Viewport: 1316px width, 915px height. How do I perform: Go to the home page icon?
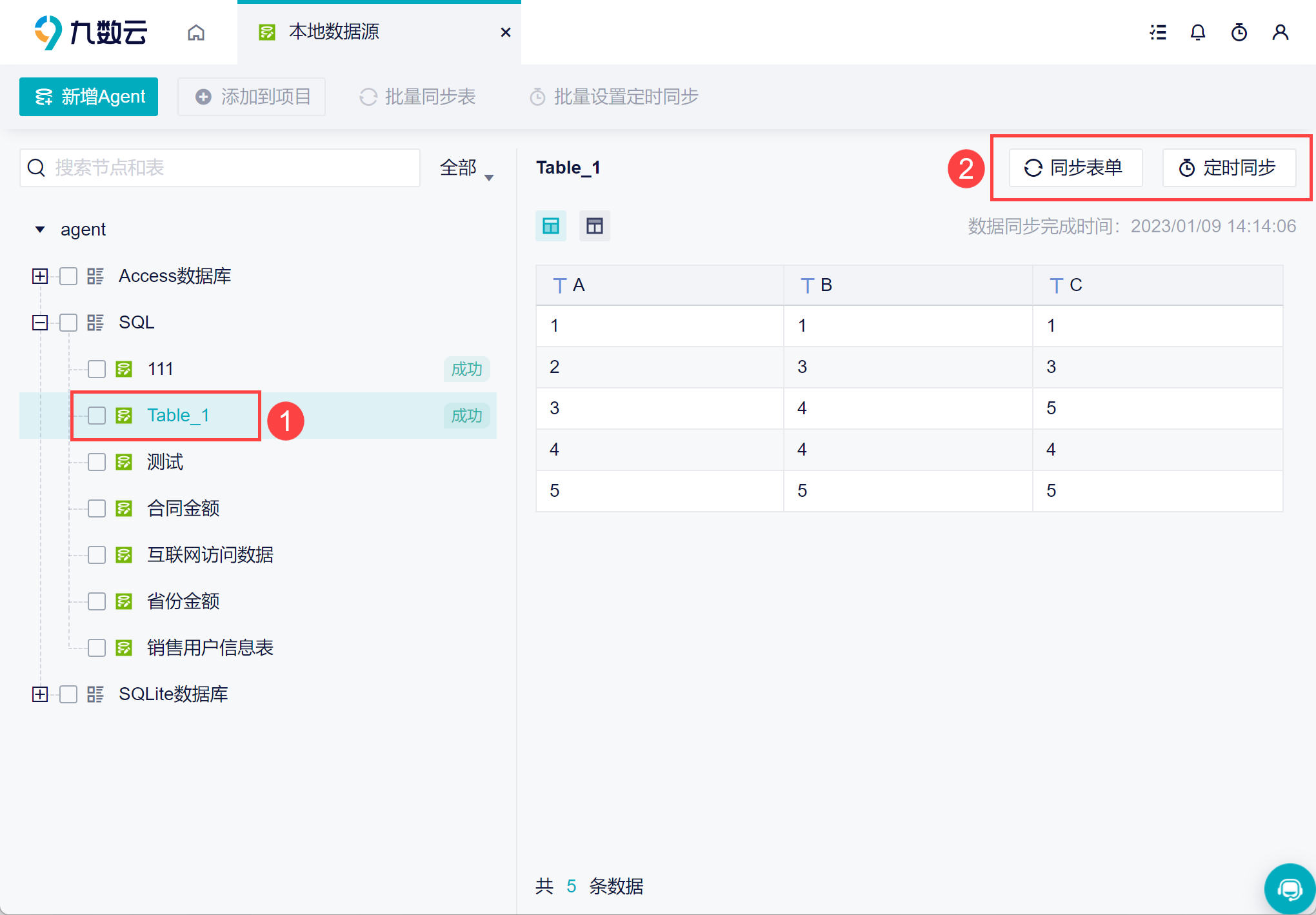(x=196, y=32)
